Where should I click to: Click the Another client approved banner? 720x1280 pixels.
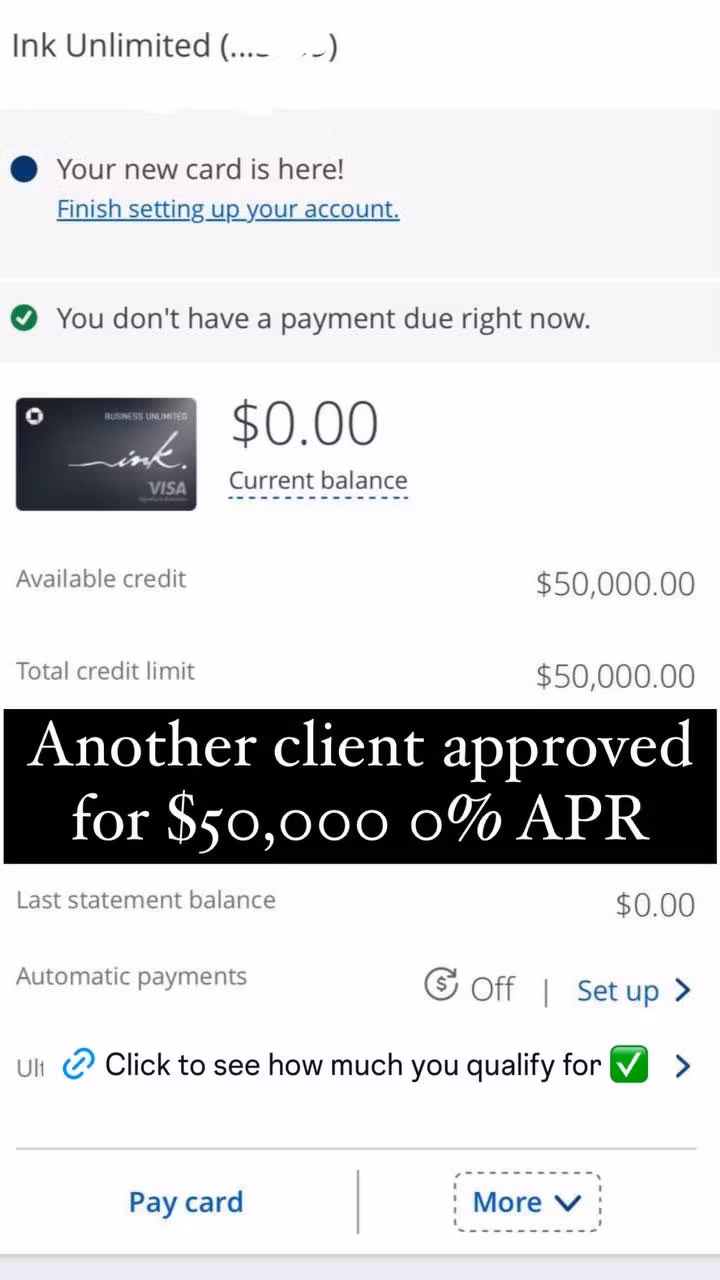(360, 786)
